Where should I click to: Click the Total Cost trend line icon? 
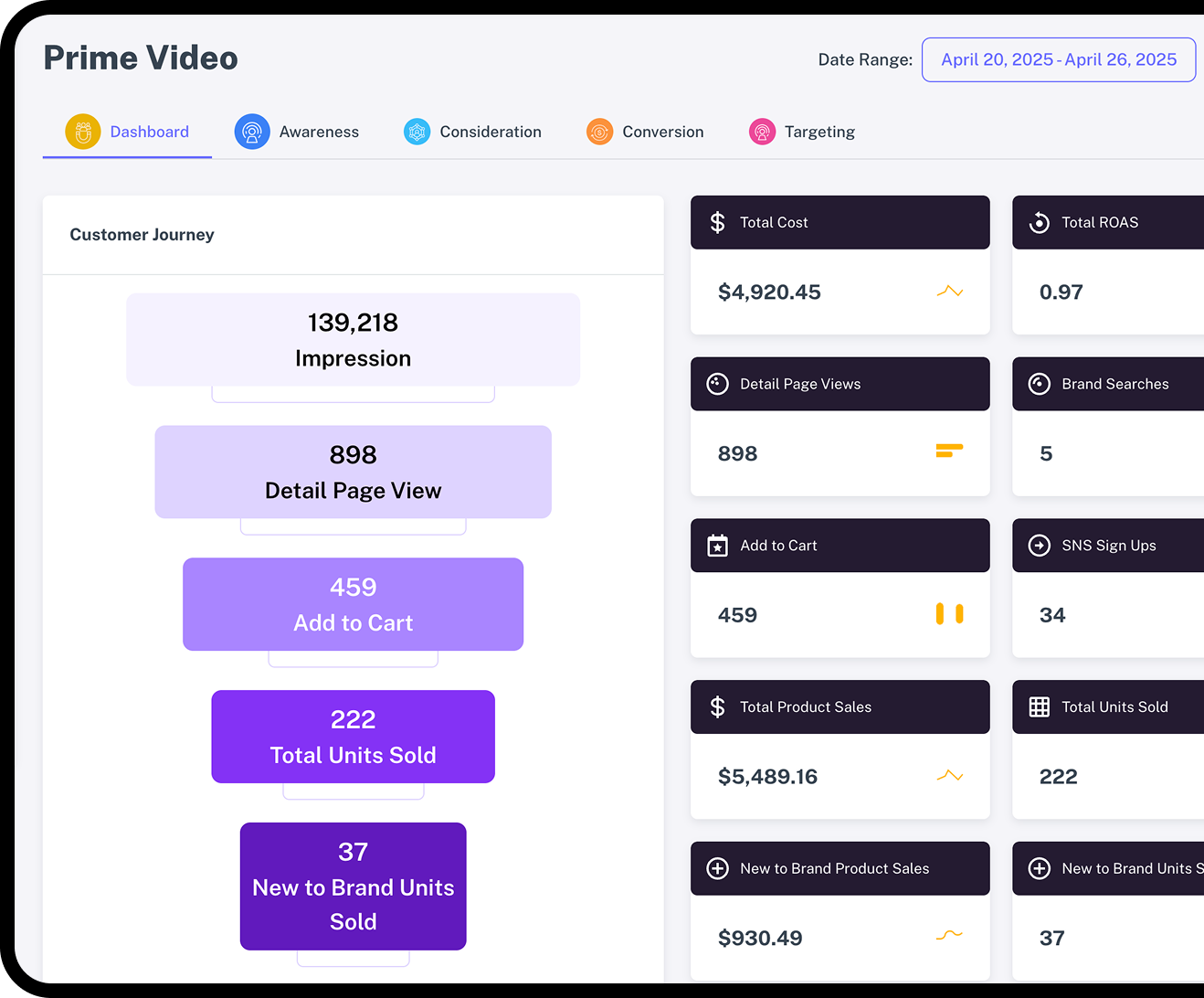click(x=950, y=292)
